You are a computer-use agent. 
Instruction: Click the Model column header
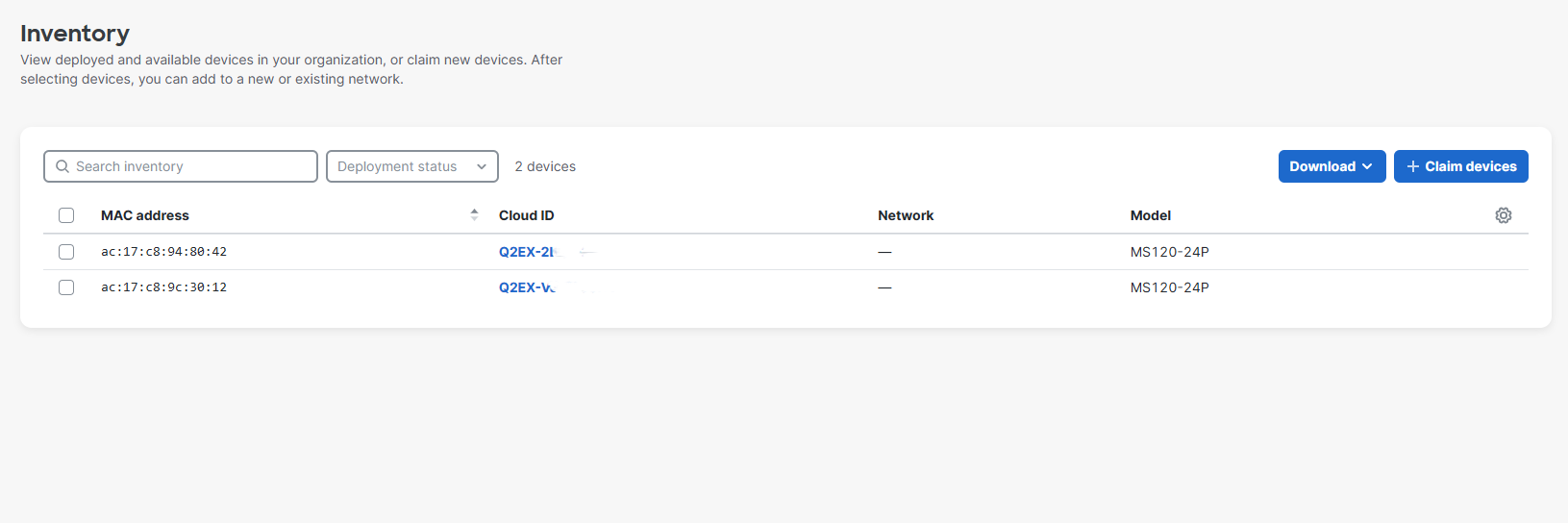(x=1151, y=215)
